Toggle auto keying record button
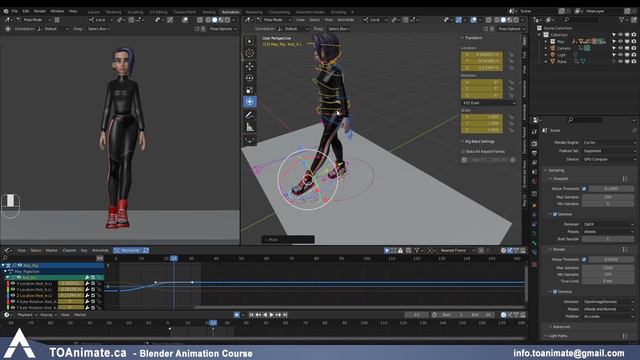The image size is (640, 360). click(x=237, y=315)
